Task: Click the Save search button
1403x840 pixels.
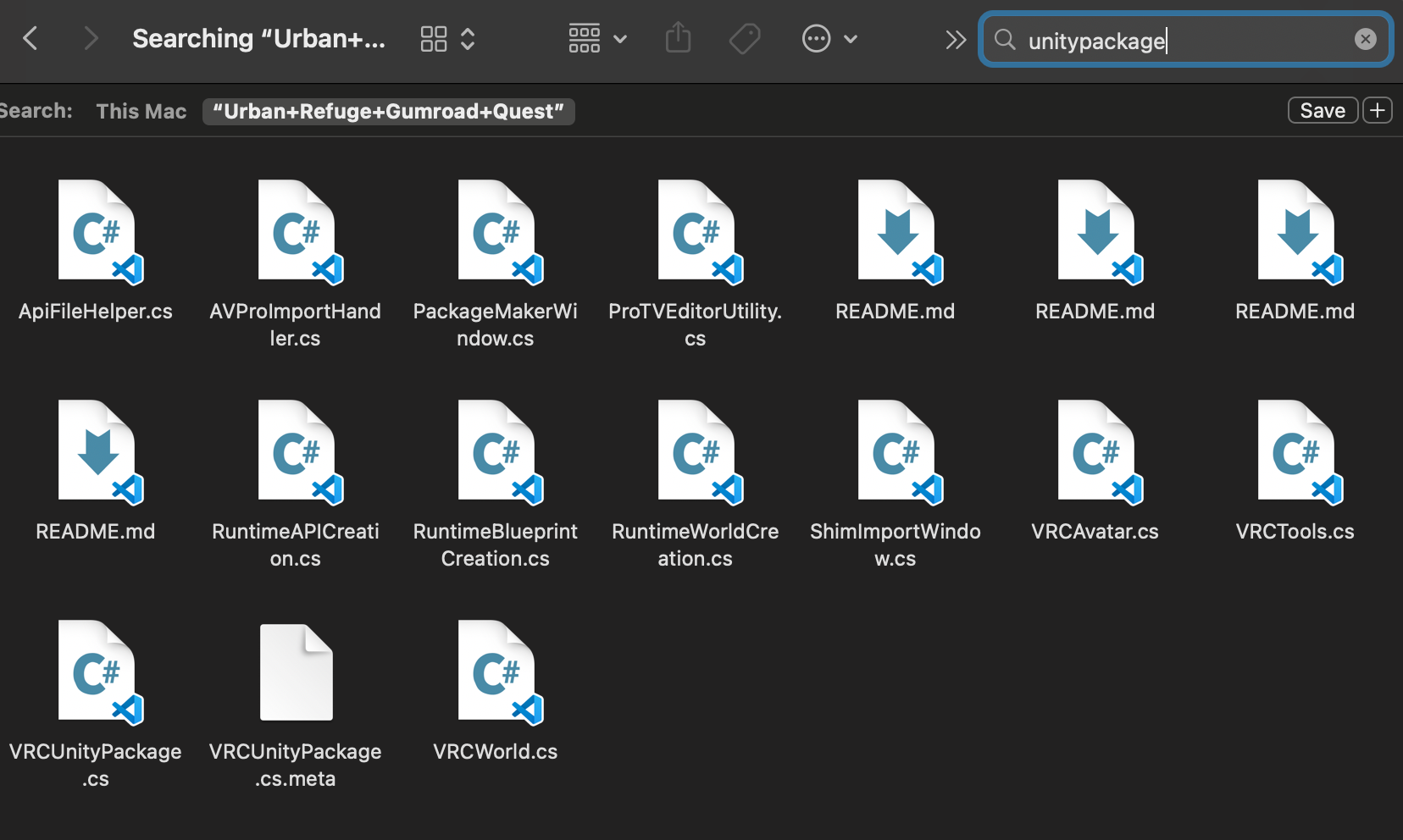Action: point(1323,111)
